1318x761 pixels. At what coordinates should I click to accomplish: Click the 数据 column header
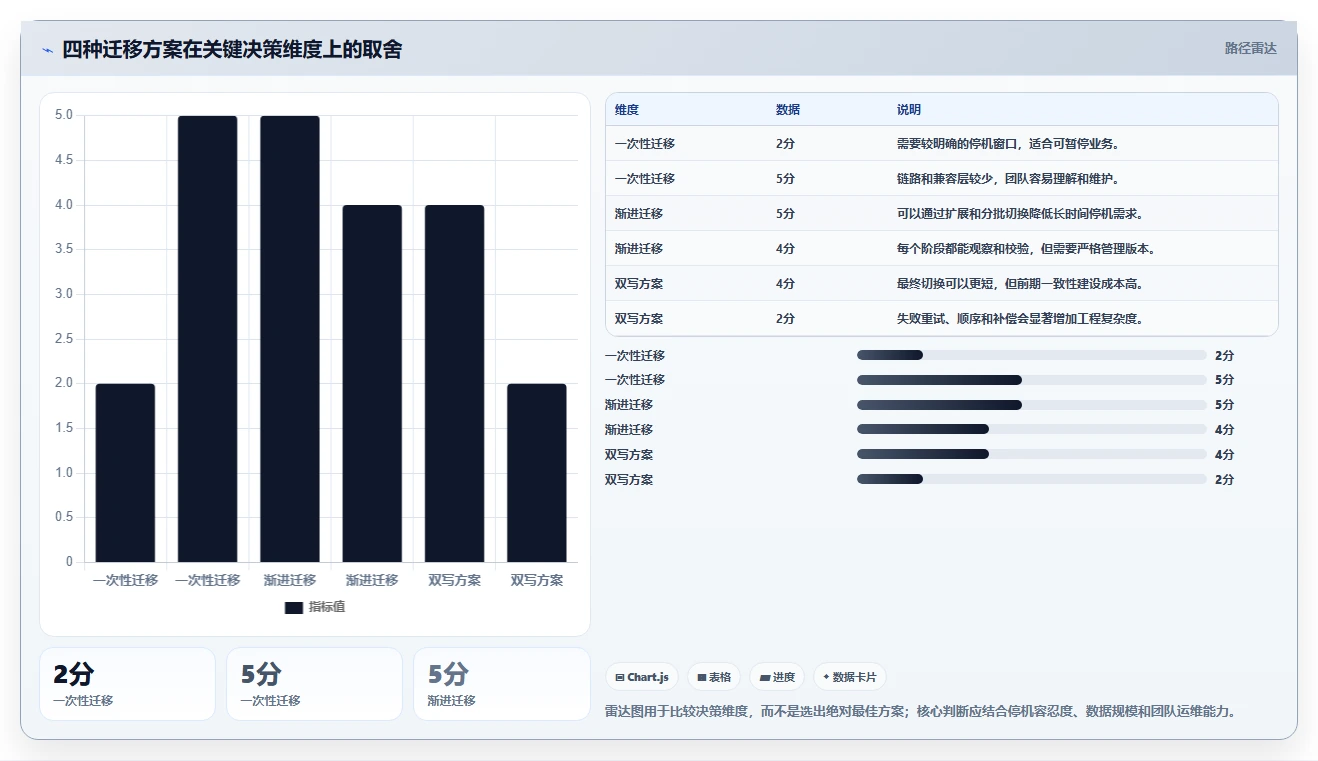click(788, 110)
